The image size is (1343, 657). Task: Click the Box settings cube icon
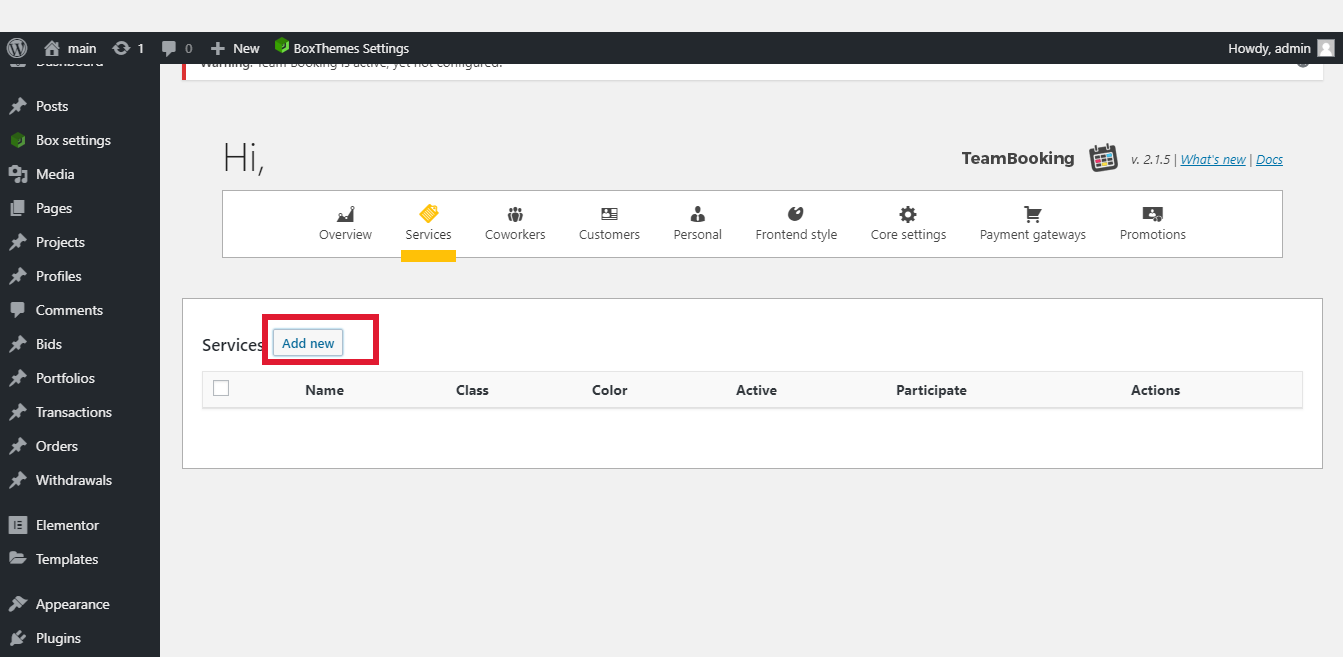(x=17, y=140)
